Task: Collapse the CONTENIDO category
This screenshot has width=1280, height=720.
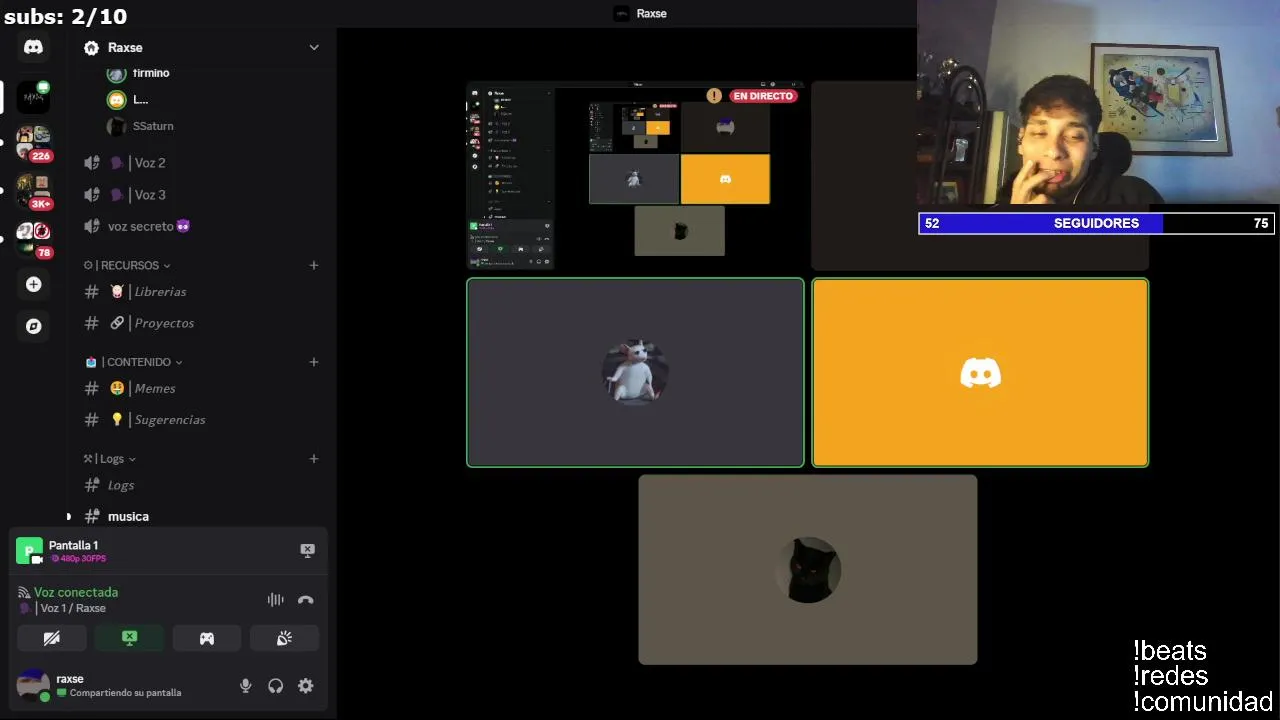Action: [134, 362]
